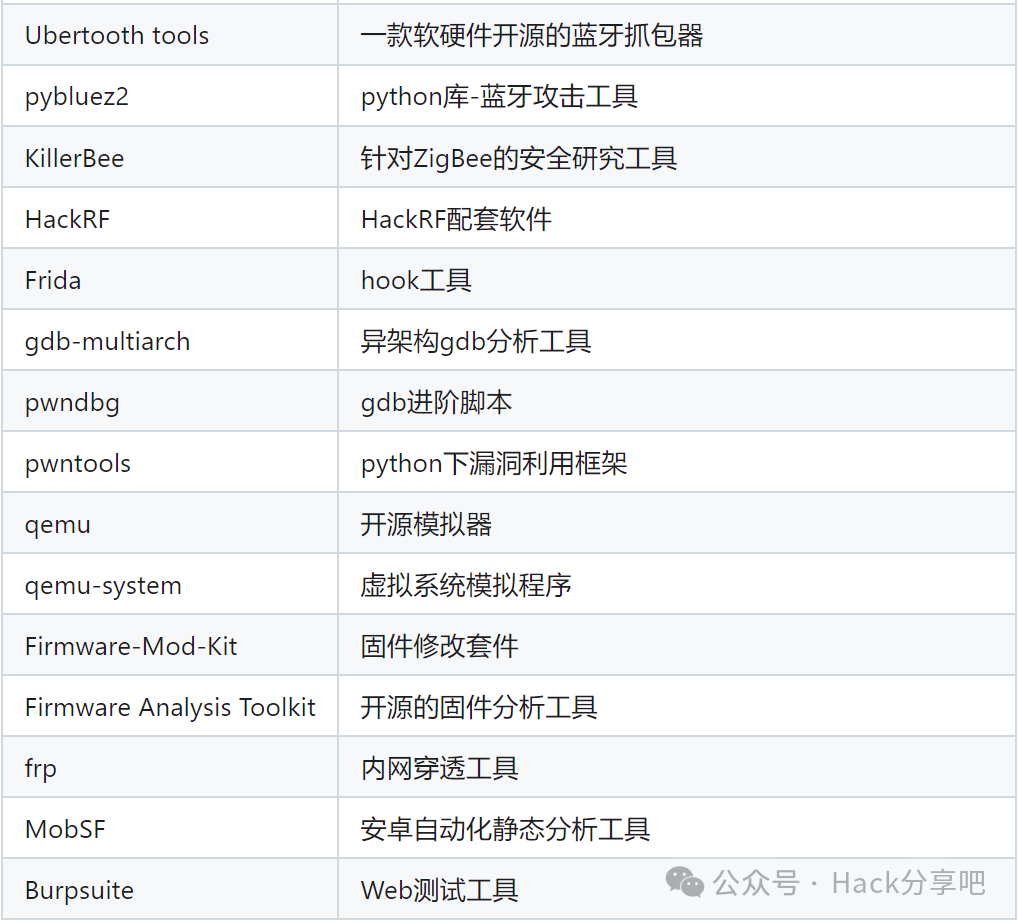Click the 'KillerBee' tool name
This screenshot has width=1018, height=924.
point(74,158)
